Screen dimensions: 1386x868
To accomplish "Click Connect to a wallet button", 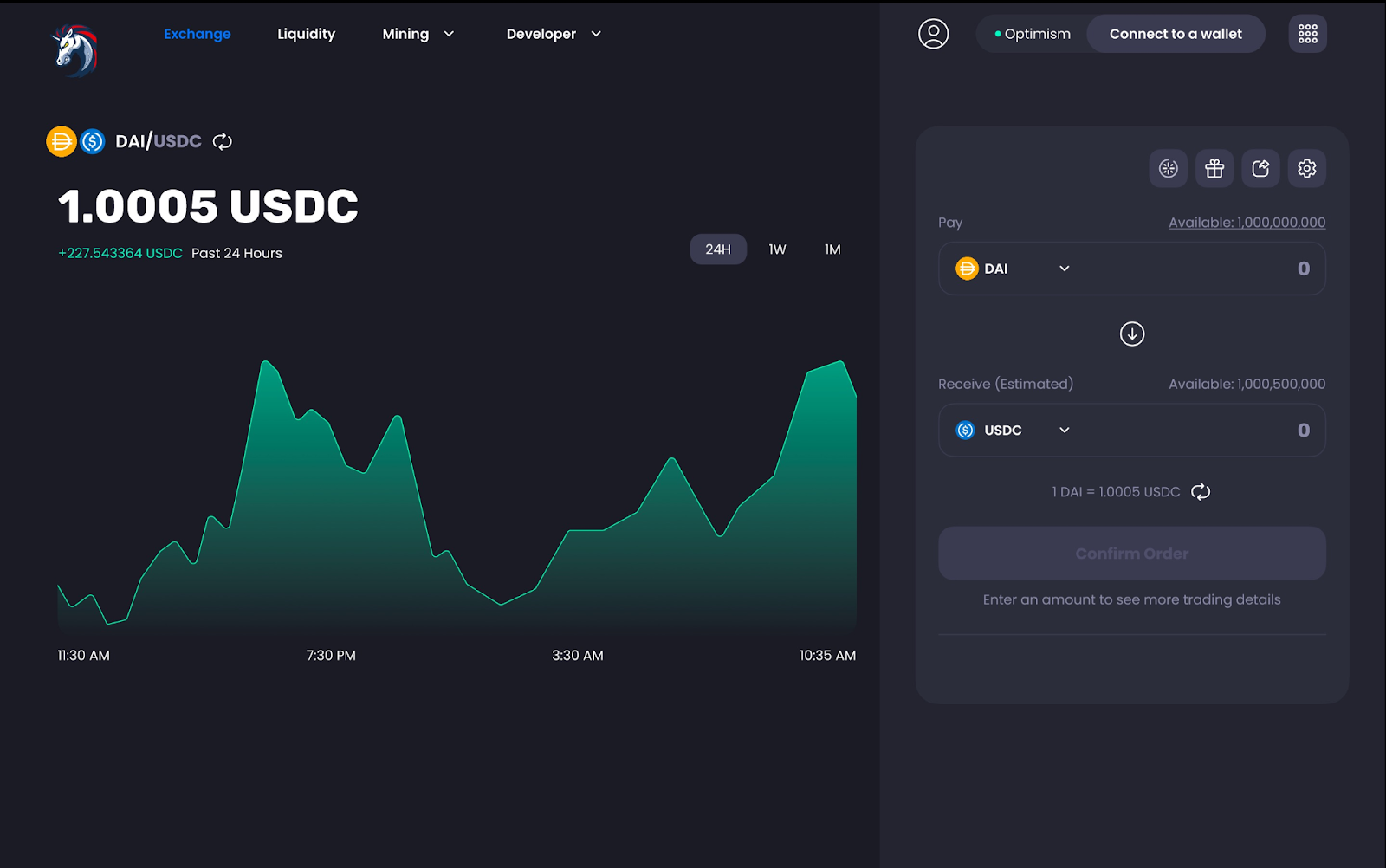I will [1176, 34].
